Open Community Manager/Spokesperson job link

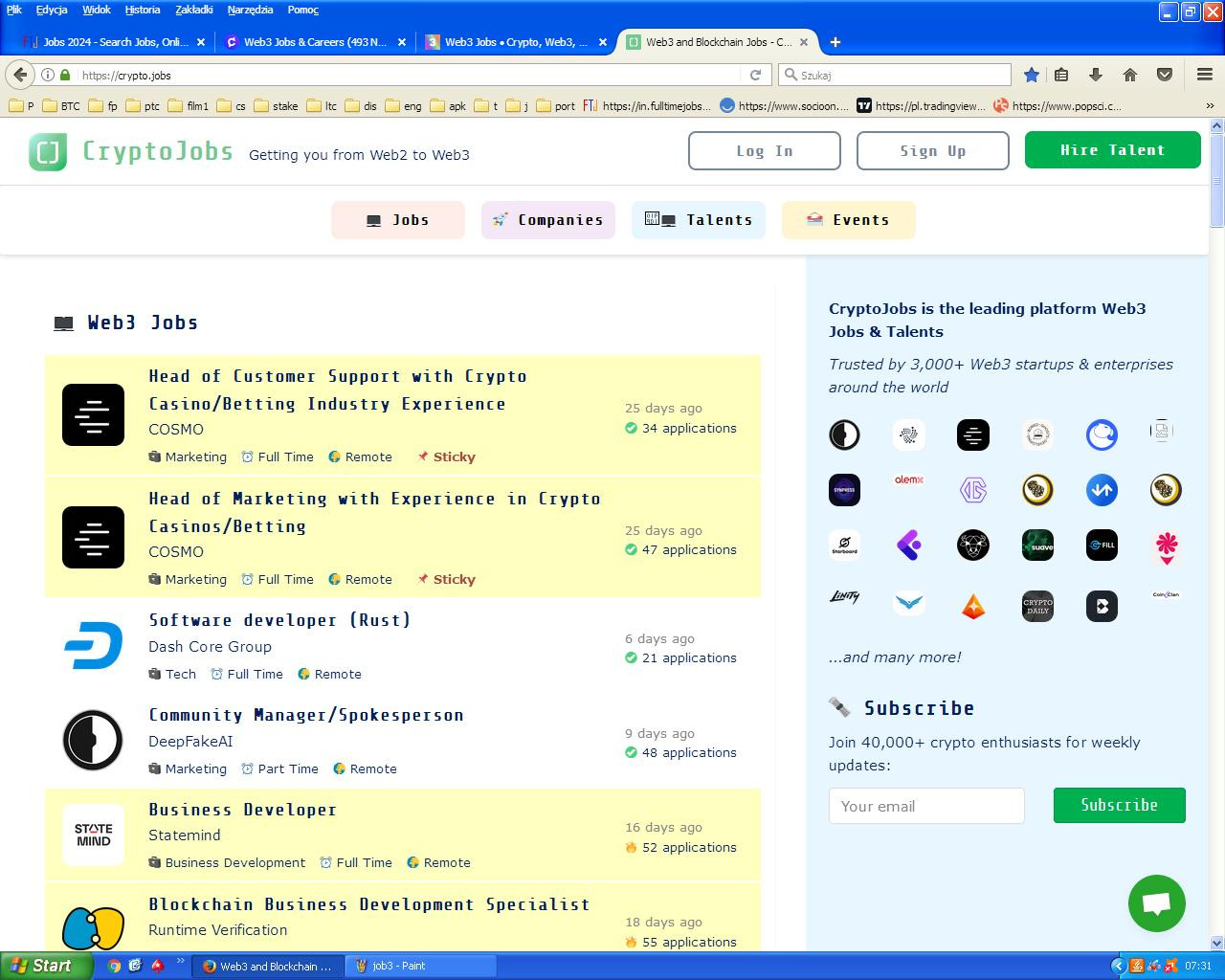tap(306, 715)
